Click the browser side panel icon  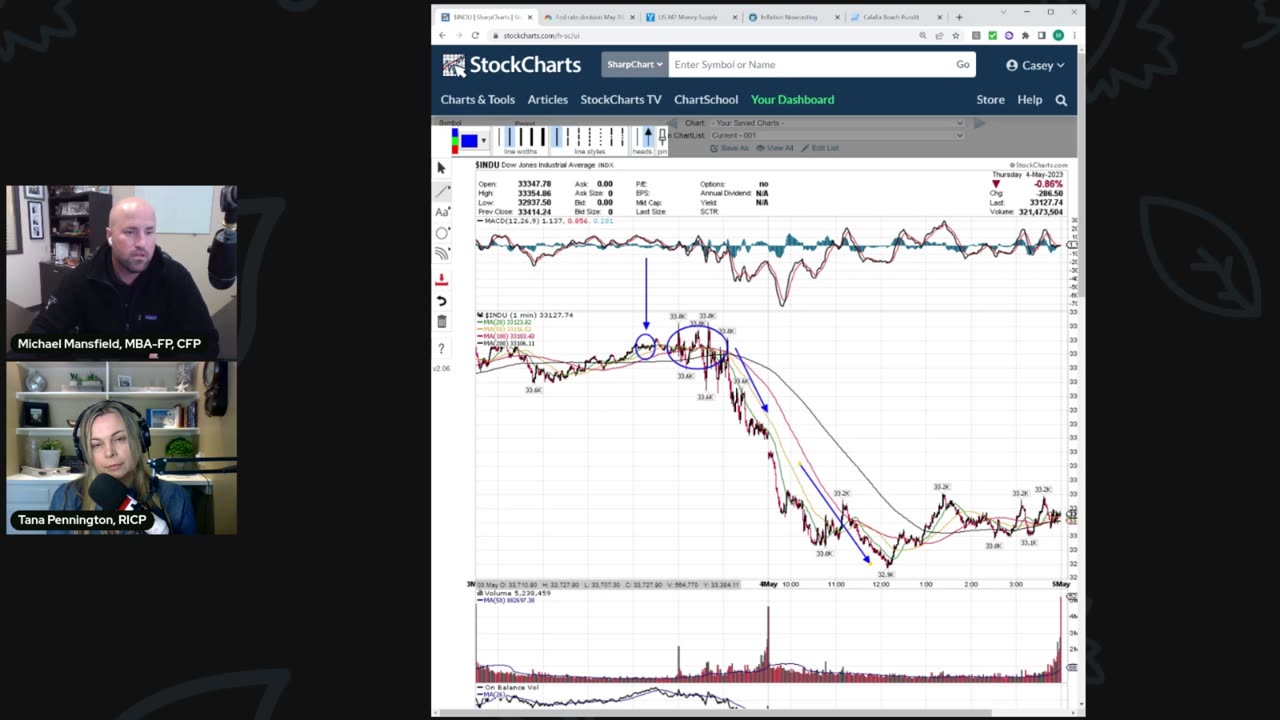(x=1041, y=36)
